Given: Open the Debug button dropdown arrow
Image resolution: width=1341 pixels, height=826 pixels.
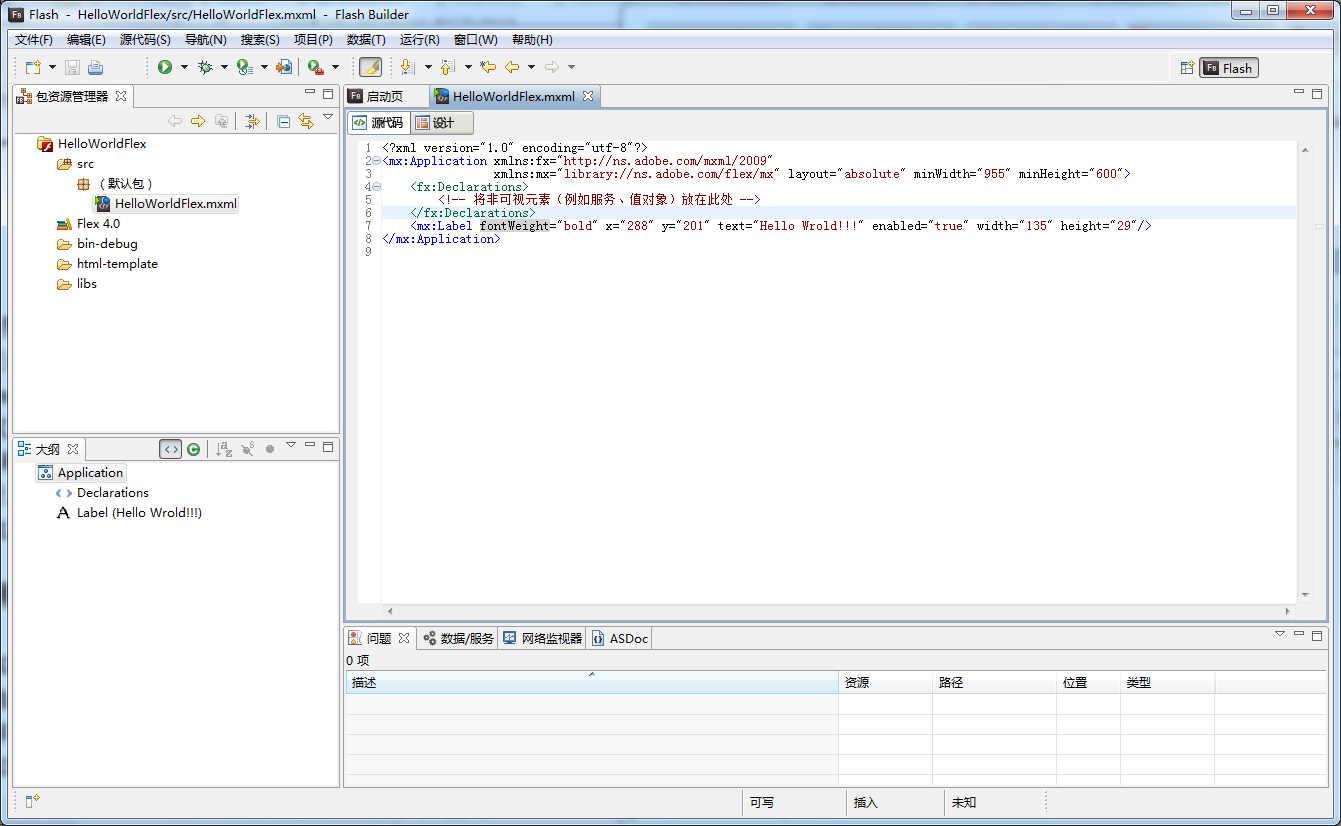Looking at the screenshot, I should tap(224, 67).
